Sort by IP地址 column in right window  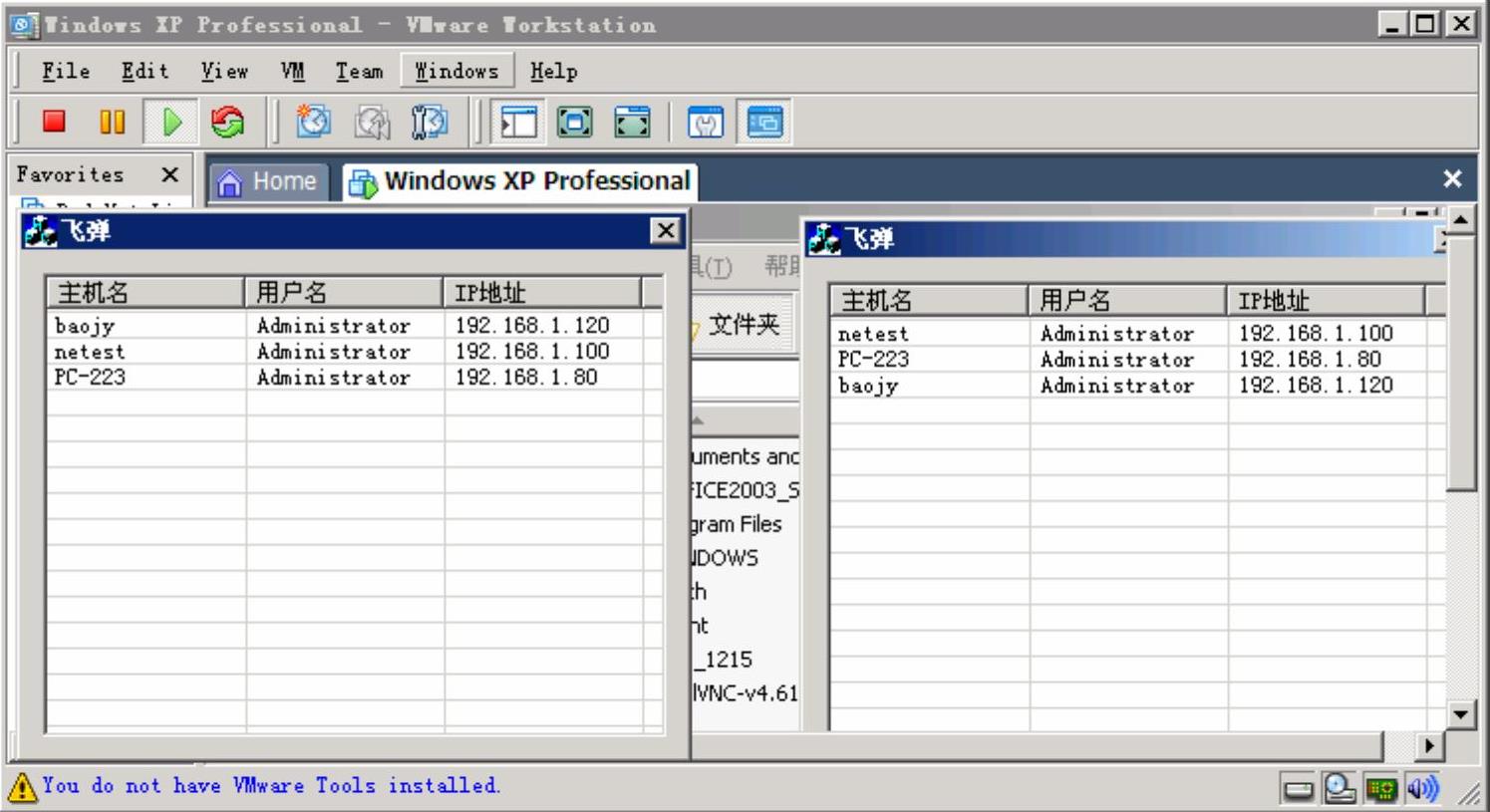point(1326,301)
